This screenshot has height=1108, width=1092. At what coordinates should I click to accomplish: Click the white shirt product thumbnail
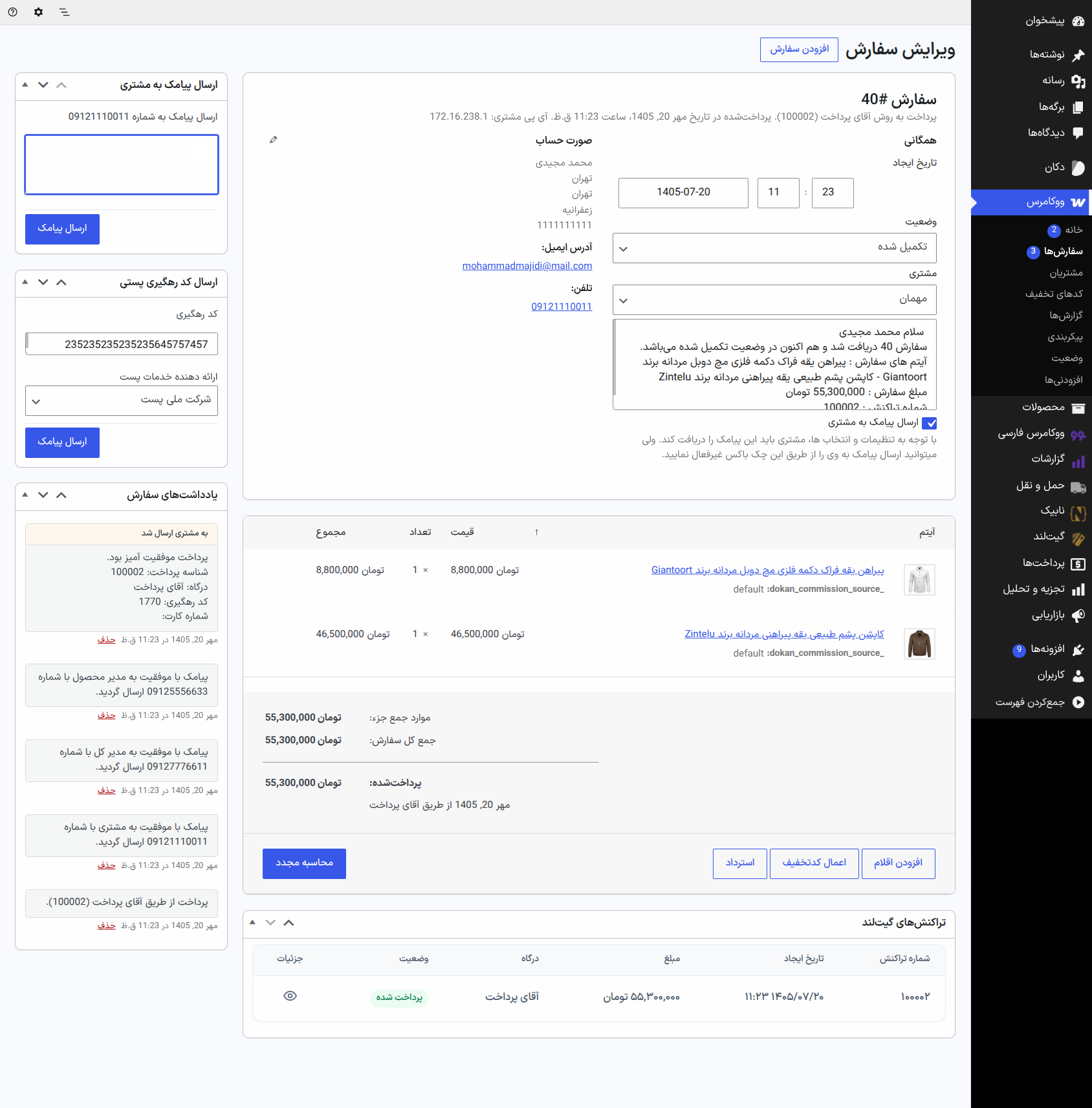(x=919, y=580)
